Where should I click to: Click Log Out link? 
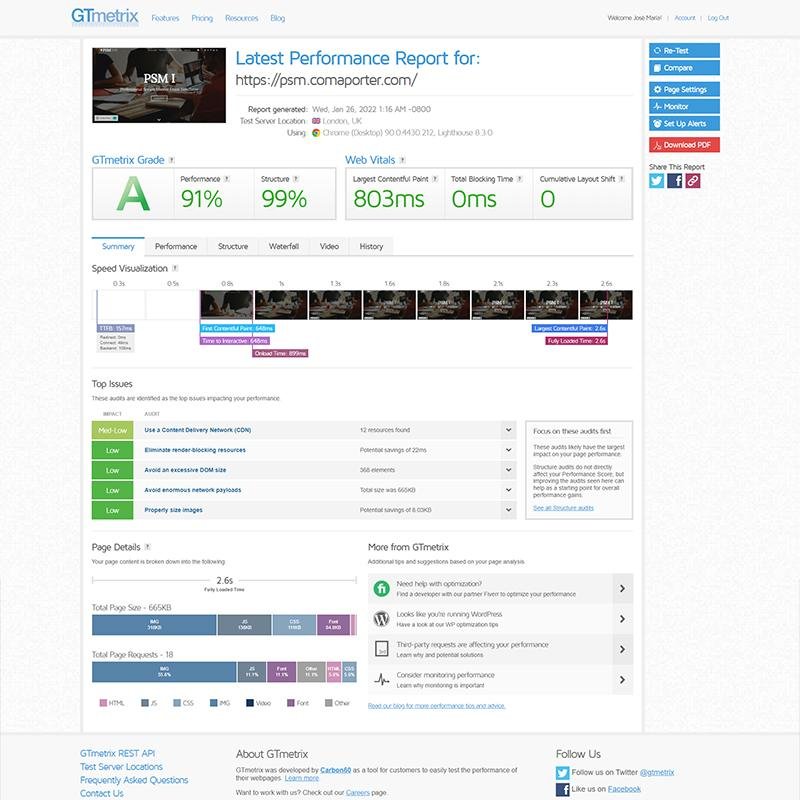tap(718, 18)
